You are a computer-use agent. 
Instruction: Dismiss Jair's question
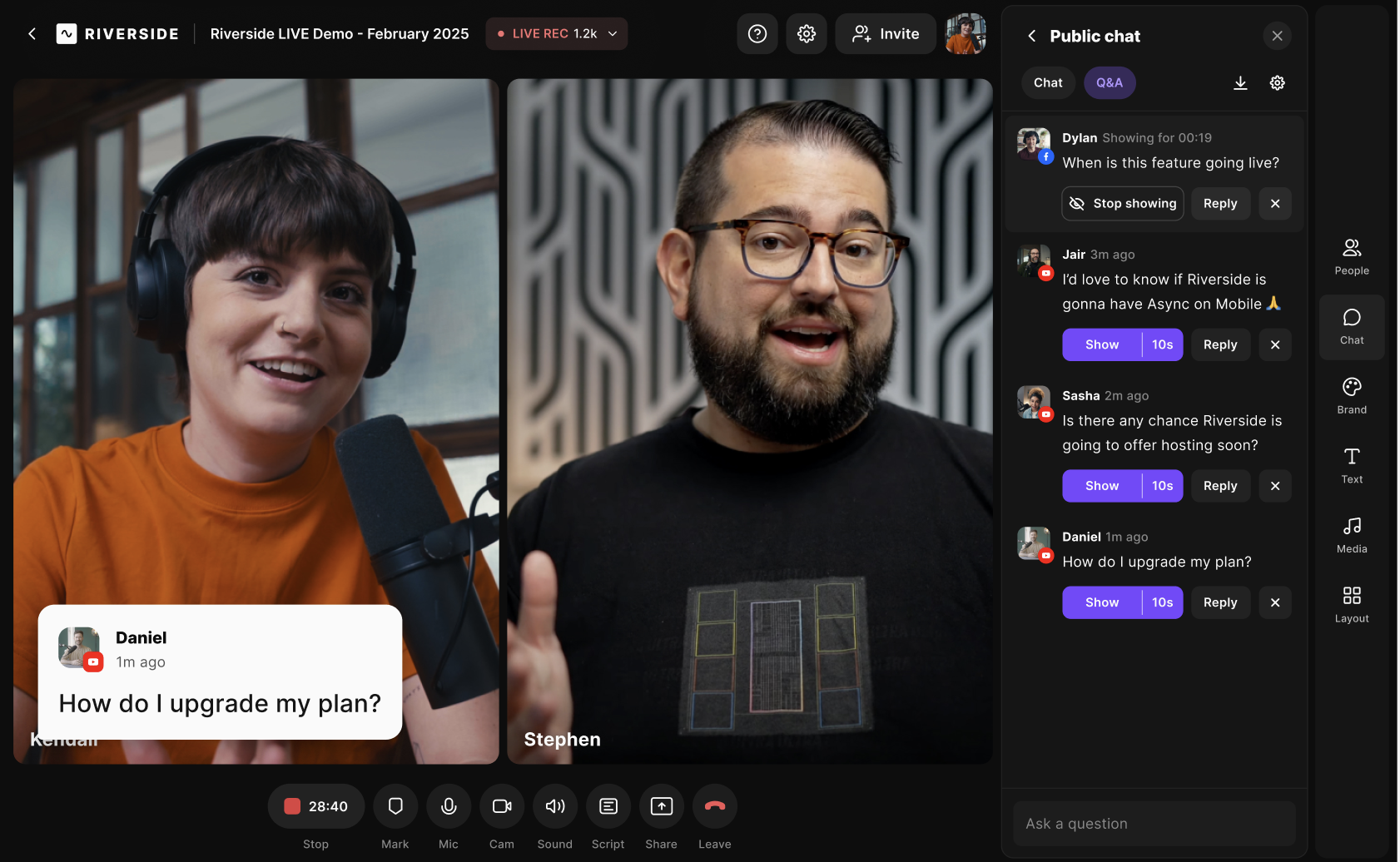click(x=1274, y=344)
